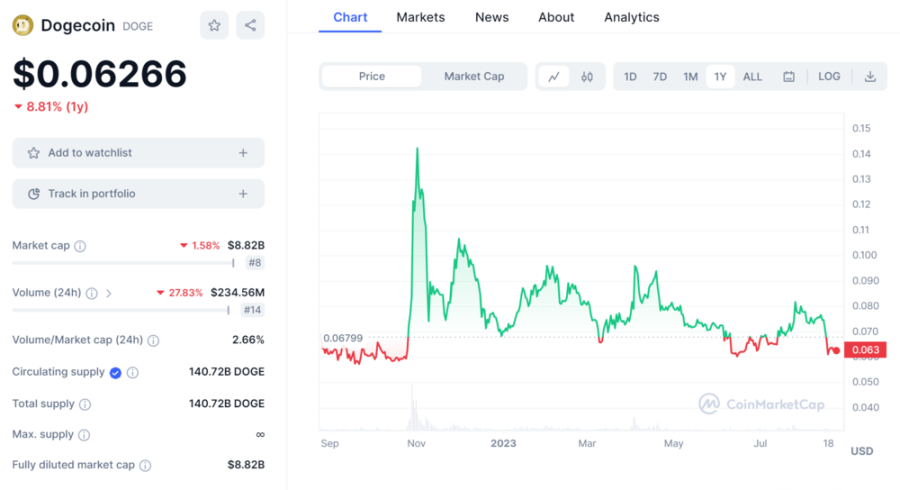Switch to line chart view
Viewport: 900px width, 490px height.
[x=554, y=76]
